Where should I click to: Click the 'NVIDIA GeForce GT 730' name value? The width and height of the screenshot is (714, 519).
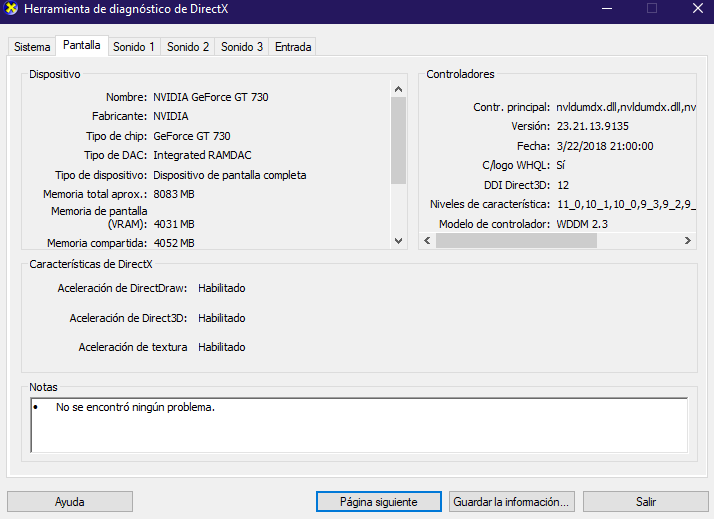[211, 97]
